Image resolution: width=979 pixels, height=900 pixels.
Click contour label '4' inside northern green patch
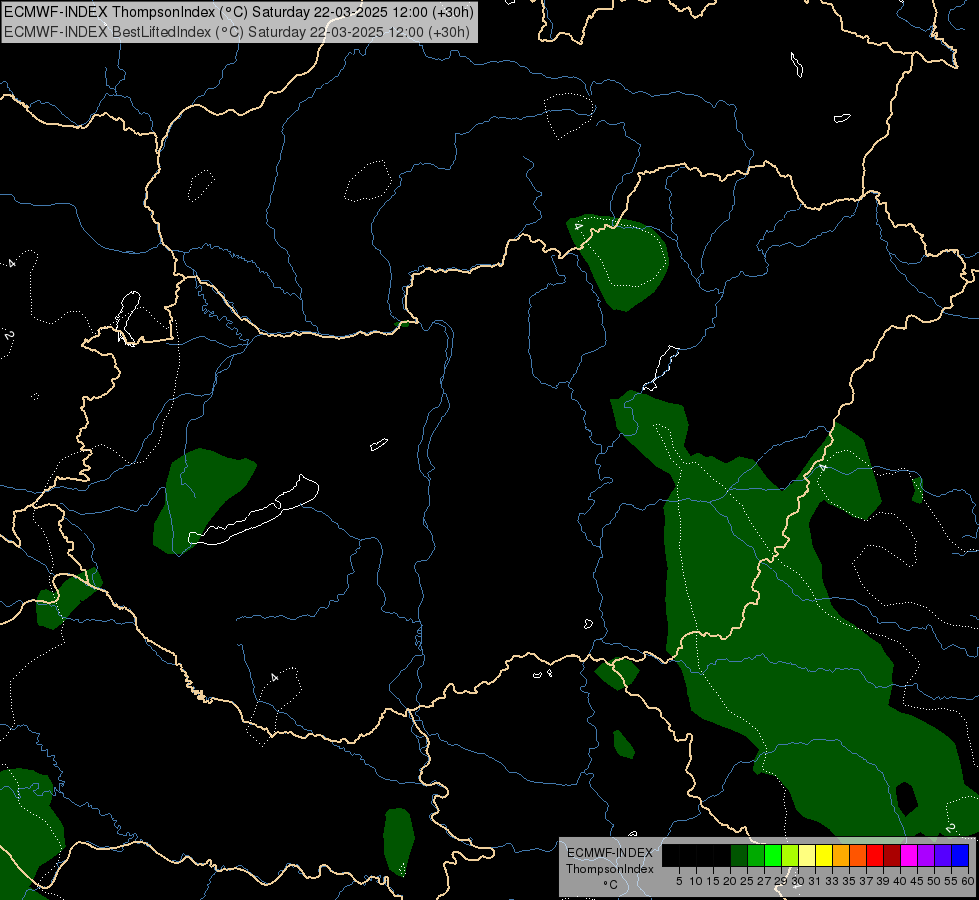pyautogui.click(x=578, y=226)
